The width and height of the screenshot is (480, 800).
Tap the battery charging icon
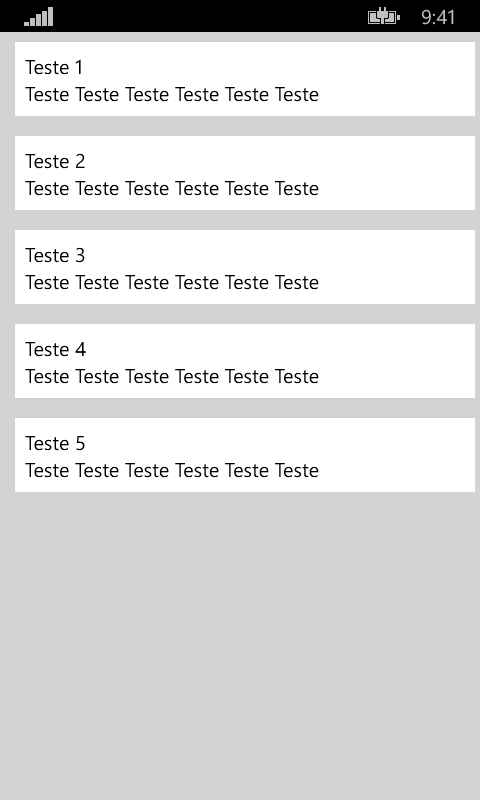[x=384, y=17]
